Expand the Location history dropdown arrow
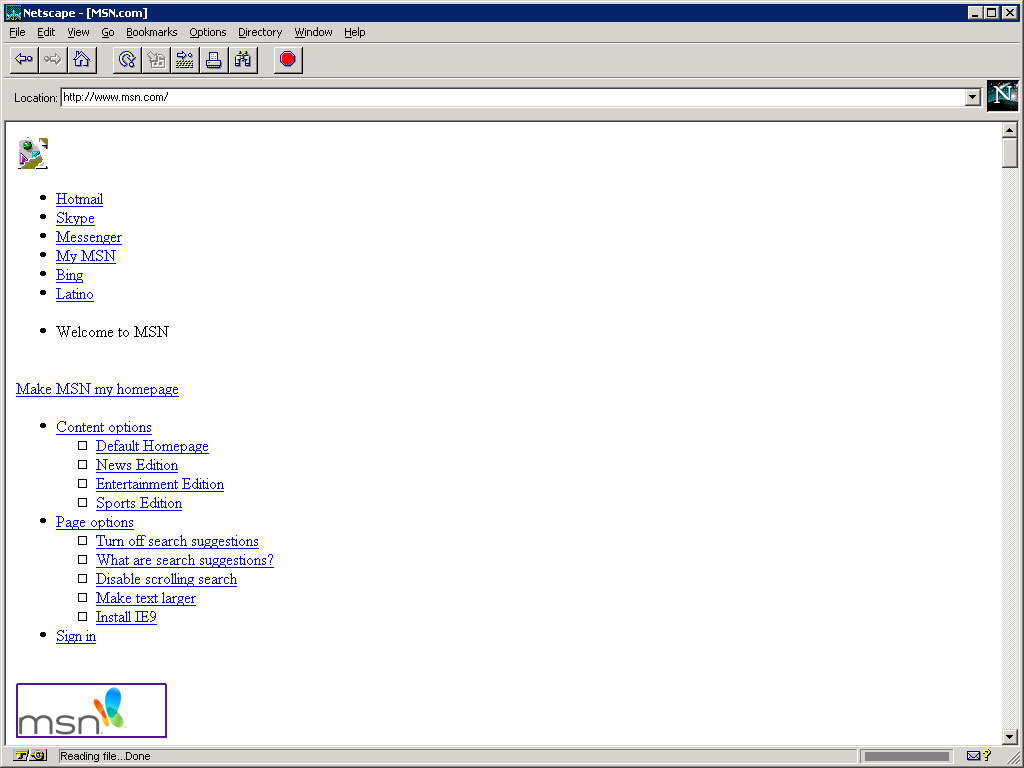This screenshot has width=1024, height=768. (972, 97)
